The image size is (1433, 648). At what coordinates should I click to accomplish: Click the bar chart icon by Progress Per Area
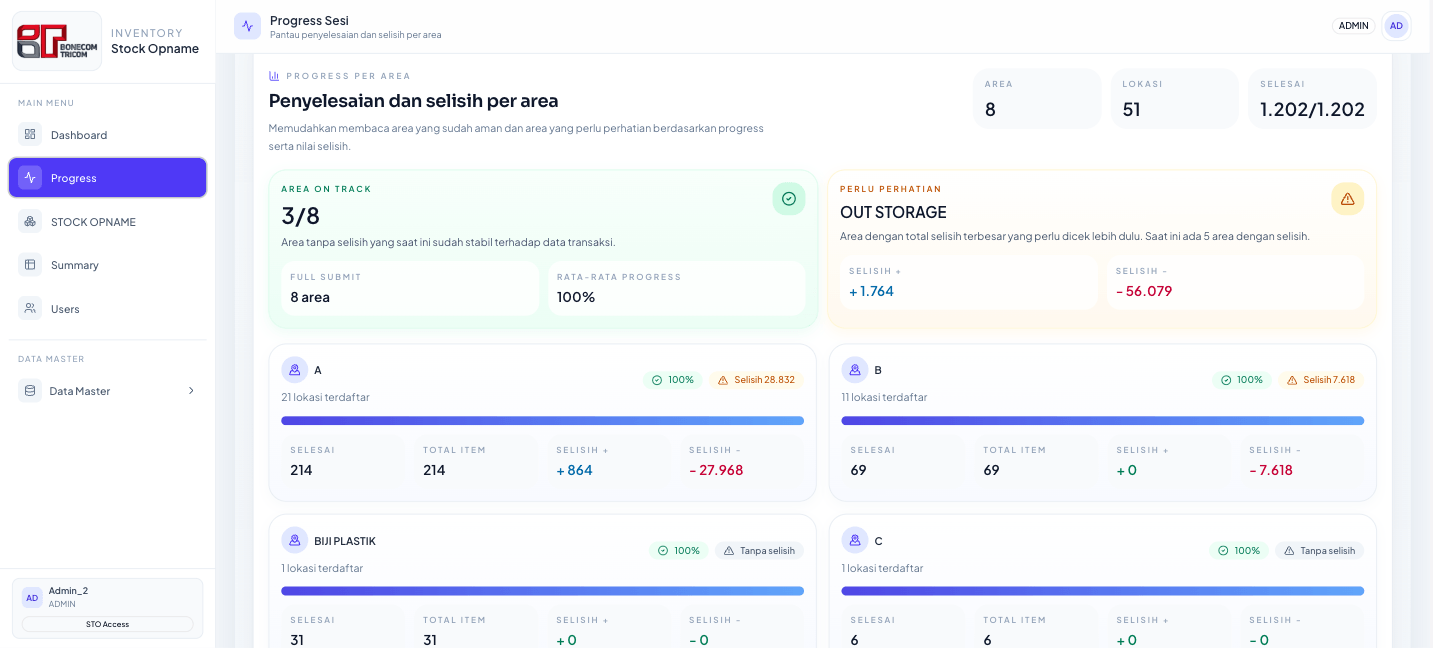tap(274, 76)
